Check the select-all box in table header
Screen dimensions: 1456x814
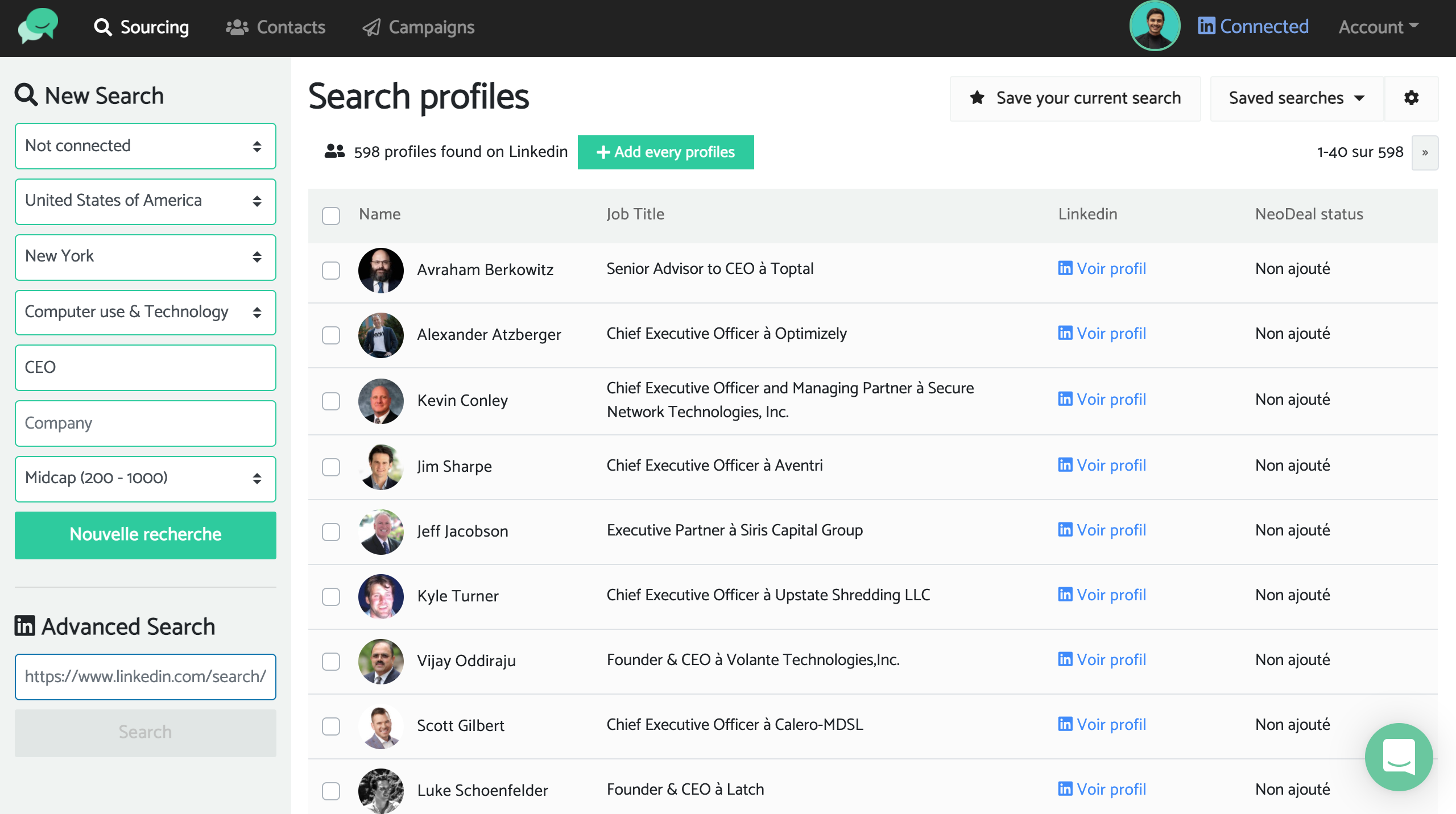pyautogui.click(x=331, y=215)
